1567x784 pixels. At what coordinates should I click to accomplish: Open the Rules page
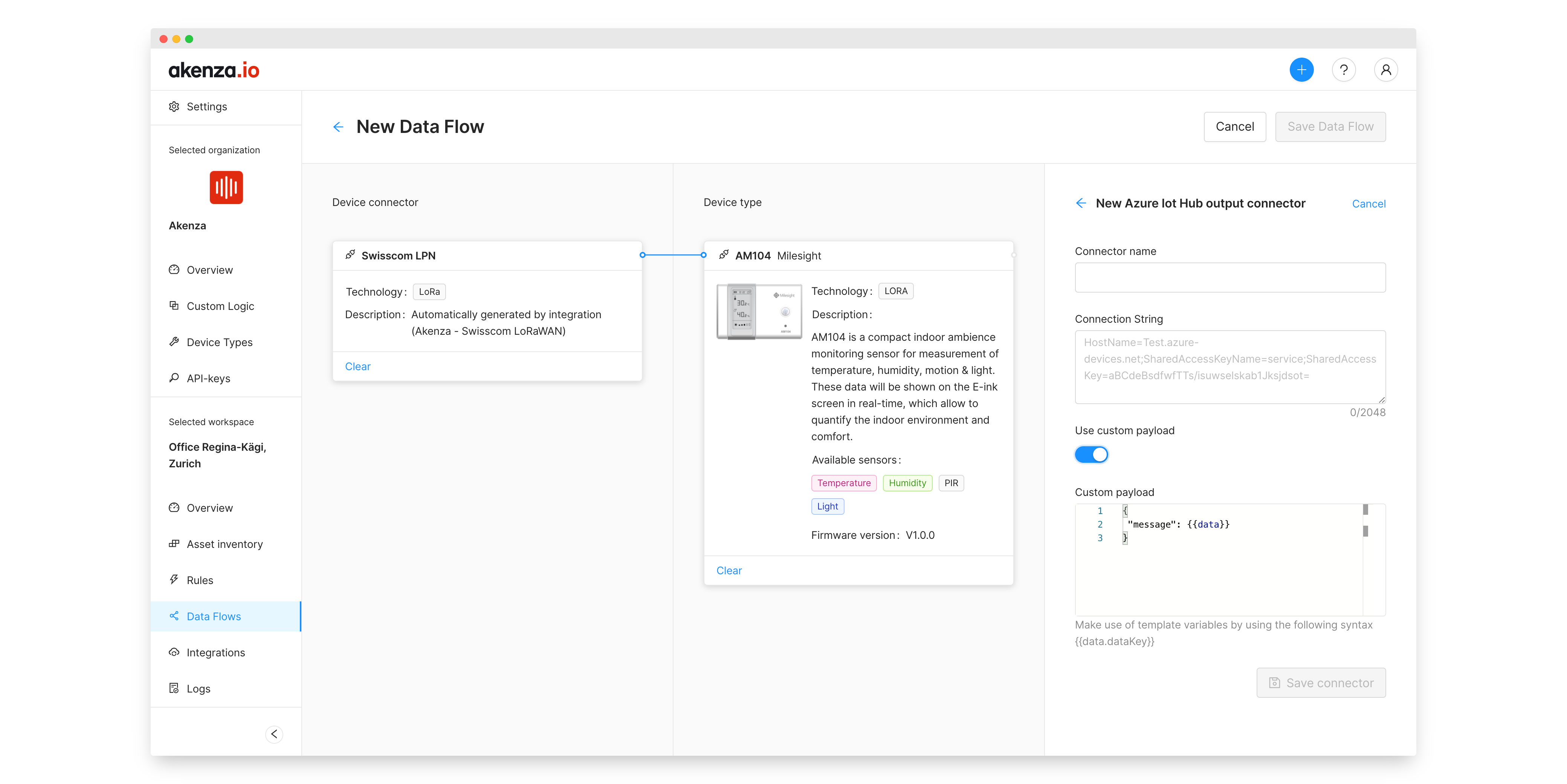pyautogui.click(x=226, y=580)
